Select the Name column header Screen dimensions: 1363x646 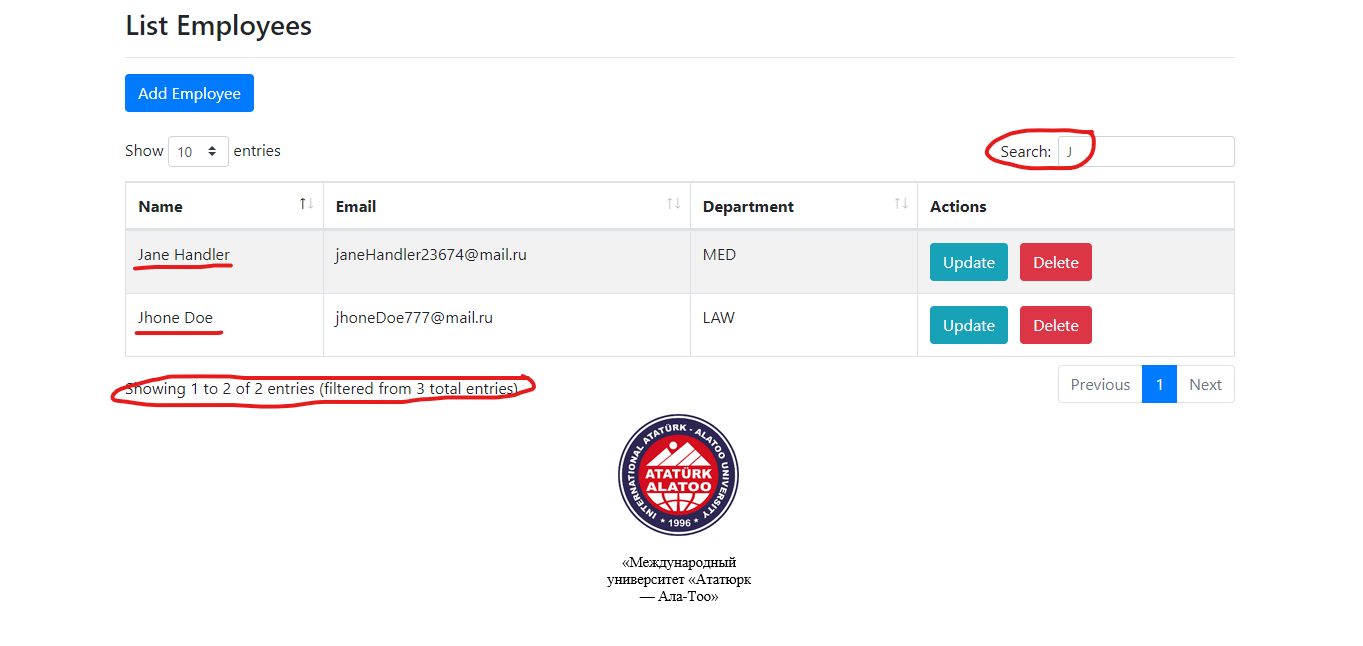(160, 206)
